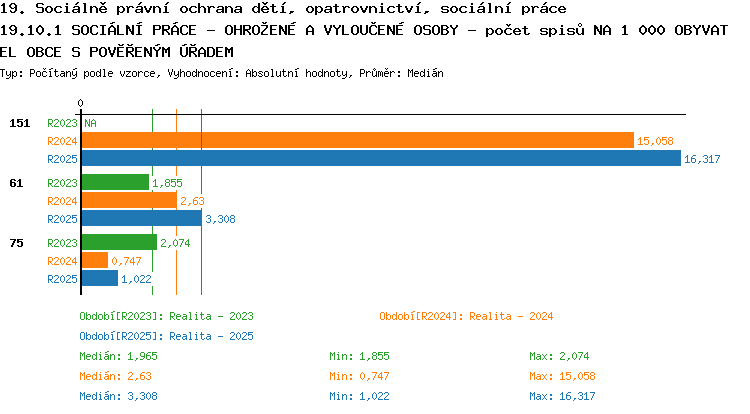Select the orange bar valued 0,747
Screen dimensions: 750x414
(95, 261)
